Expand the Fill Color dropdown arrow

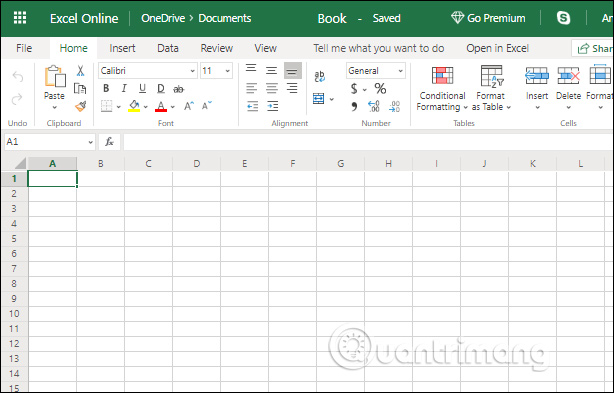coord(146,107)
